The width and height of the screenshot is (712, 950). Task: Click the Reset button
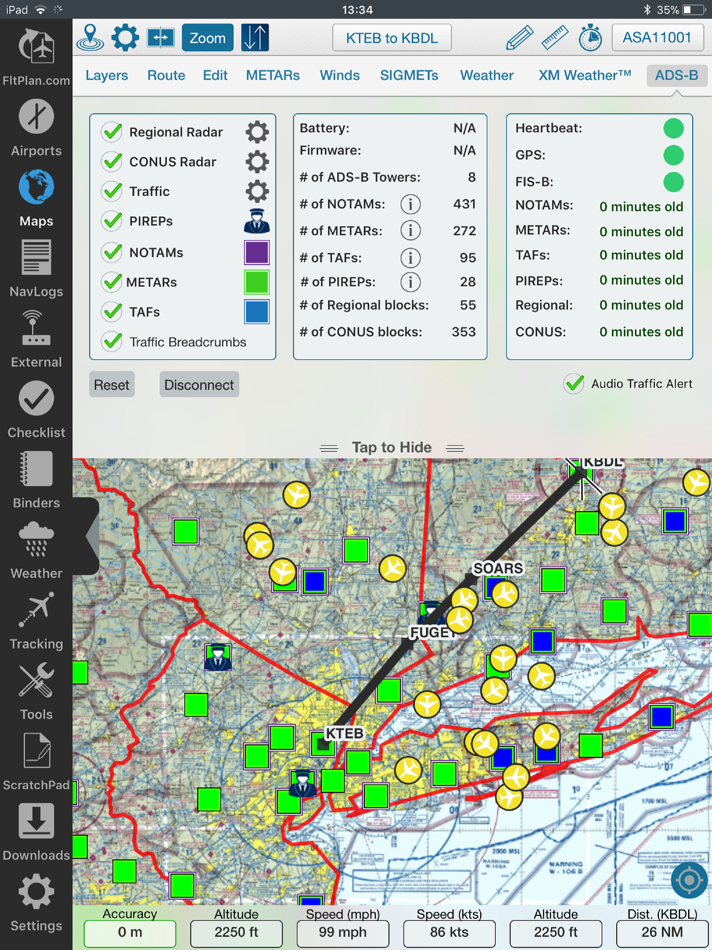coord(111,385)
